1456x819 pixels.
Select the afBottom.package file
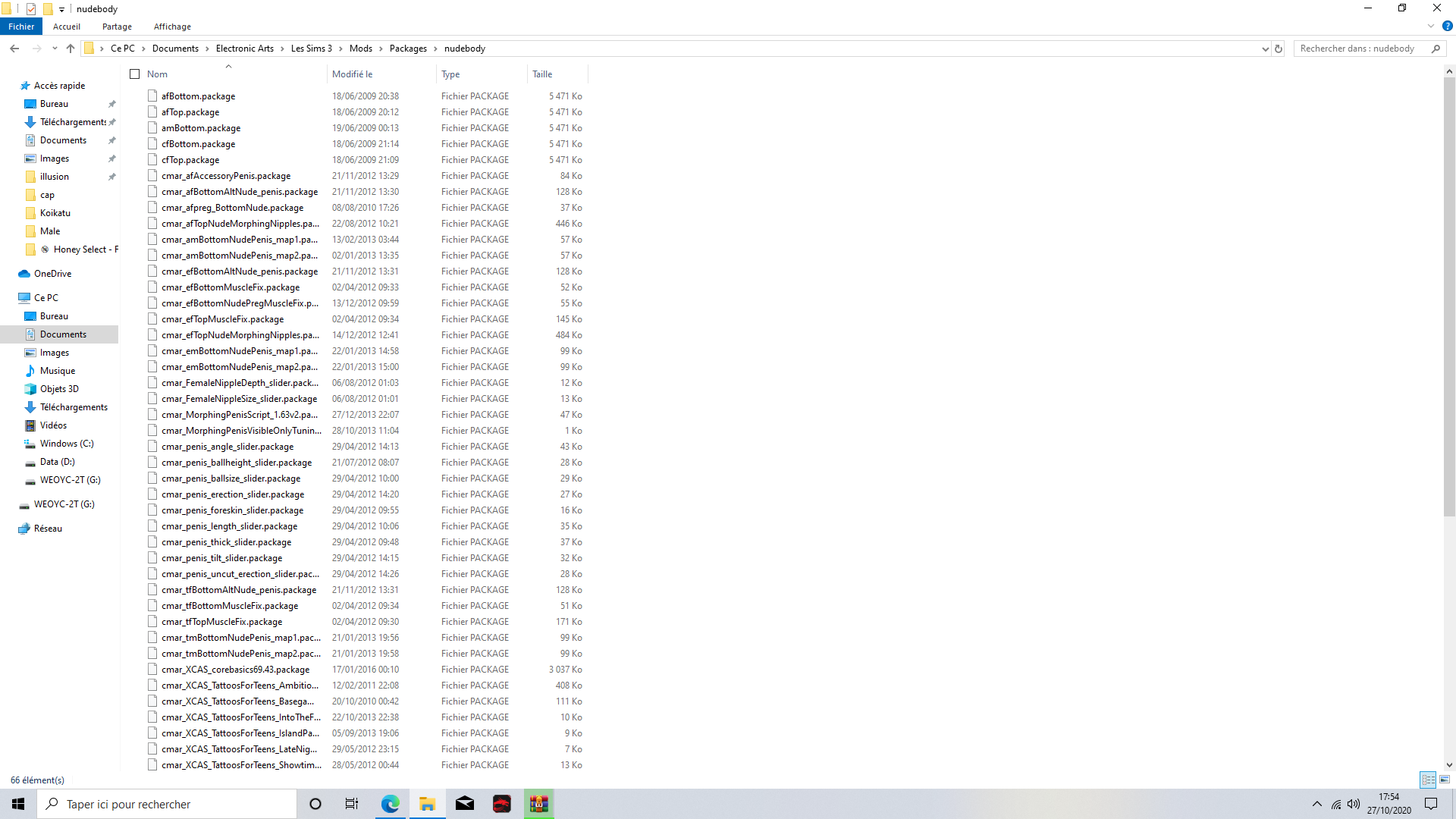pyautogui.click(x=198, y=96)
